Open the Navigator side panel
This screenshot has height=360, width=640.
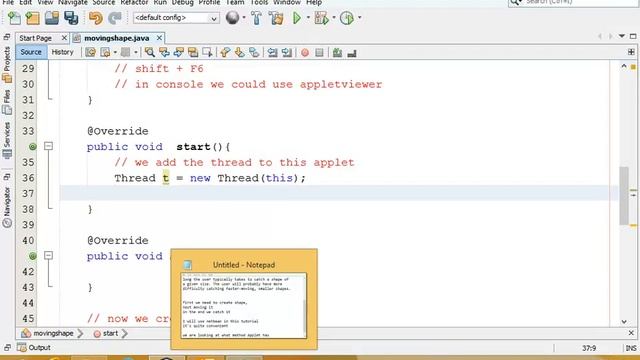click(x=7, y=207)
